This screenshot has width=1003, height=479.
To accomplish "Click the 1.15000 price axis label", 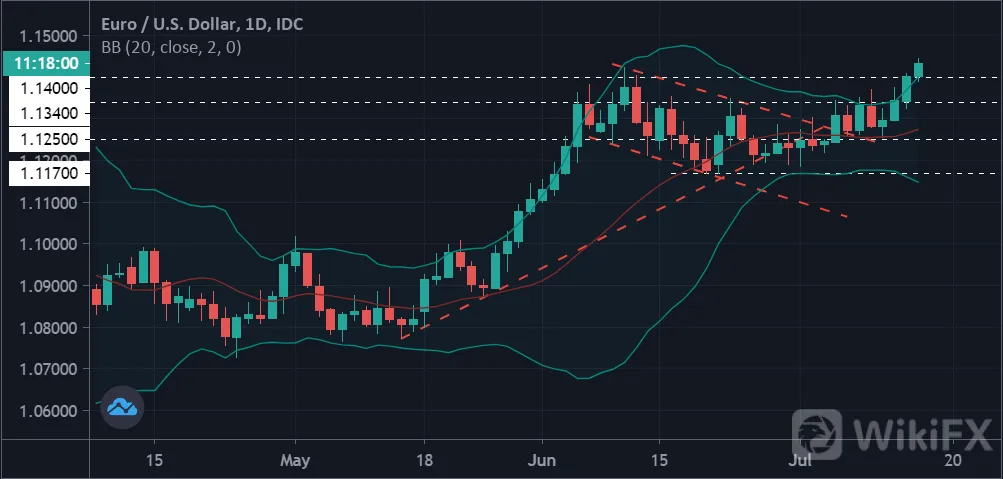I will pyautogui.click(x=47, y=36).
